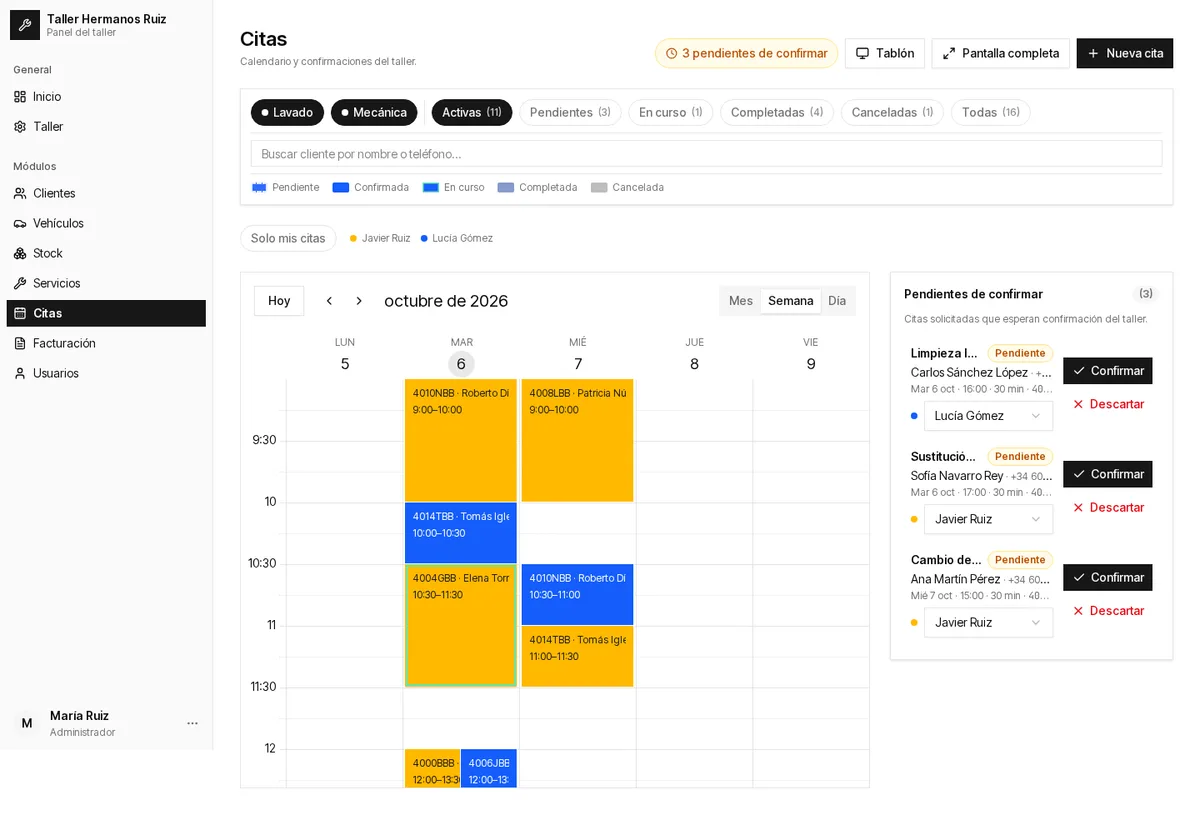Screen dimensions: 1200x815
Task: Click the M avatar of María Ruiz
Action: coord(27,723)
